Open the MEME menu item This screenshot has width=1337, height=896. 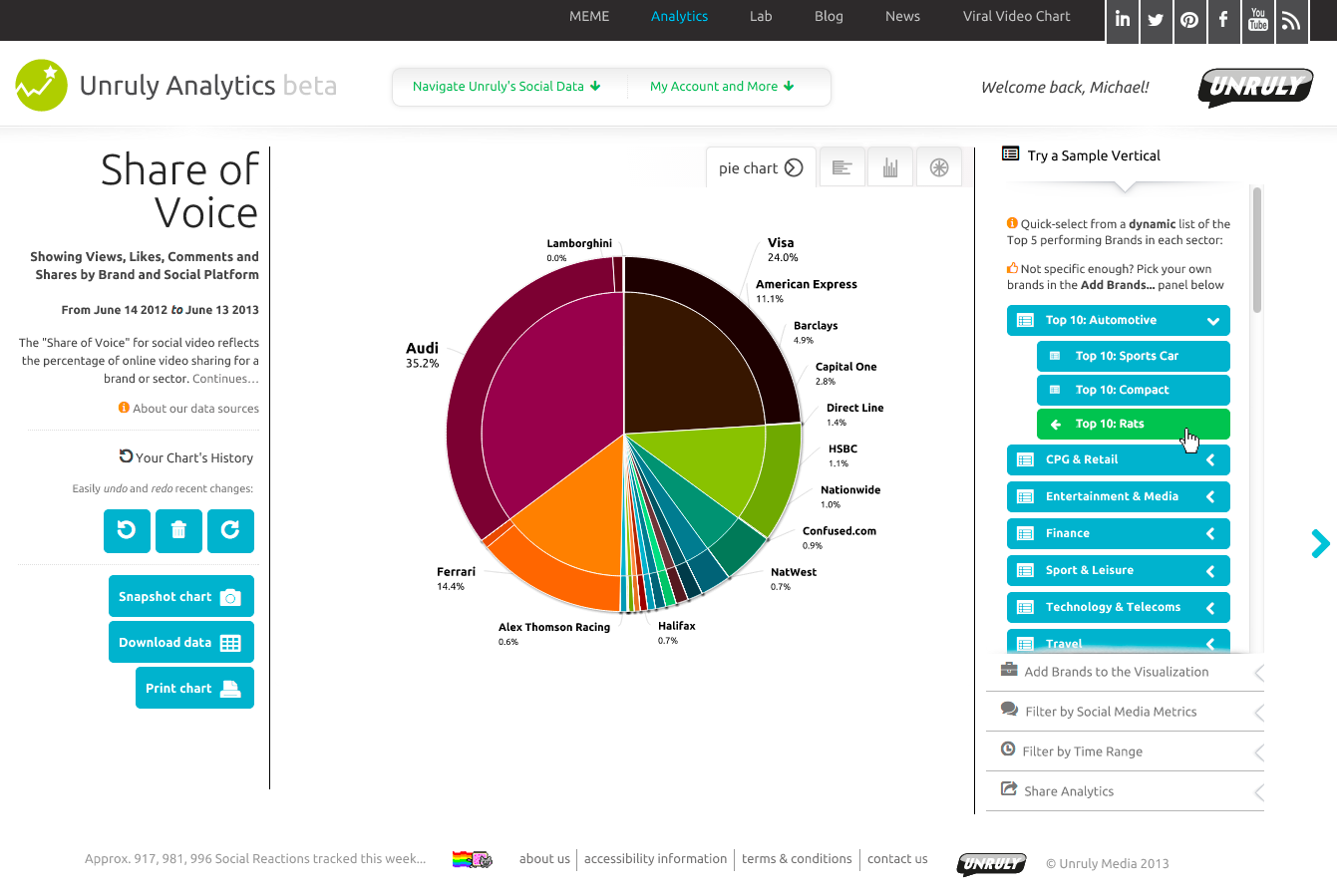[589, 16]
